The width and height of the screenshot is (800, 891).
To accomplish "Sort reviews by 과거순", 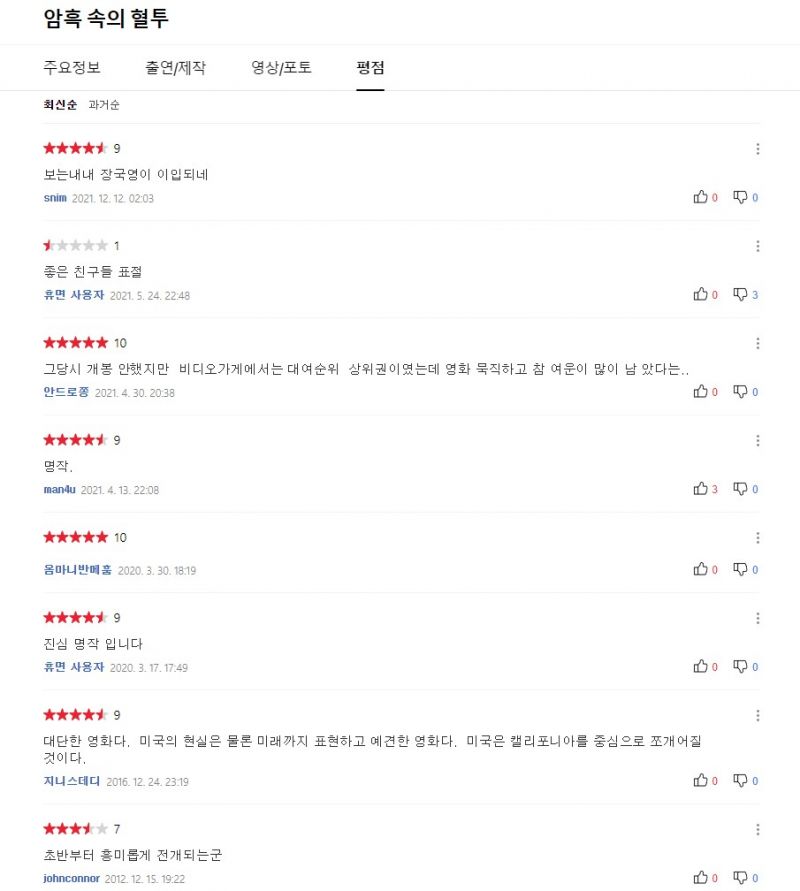I will pos(104,105).
